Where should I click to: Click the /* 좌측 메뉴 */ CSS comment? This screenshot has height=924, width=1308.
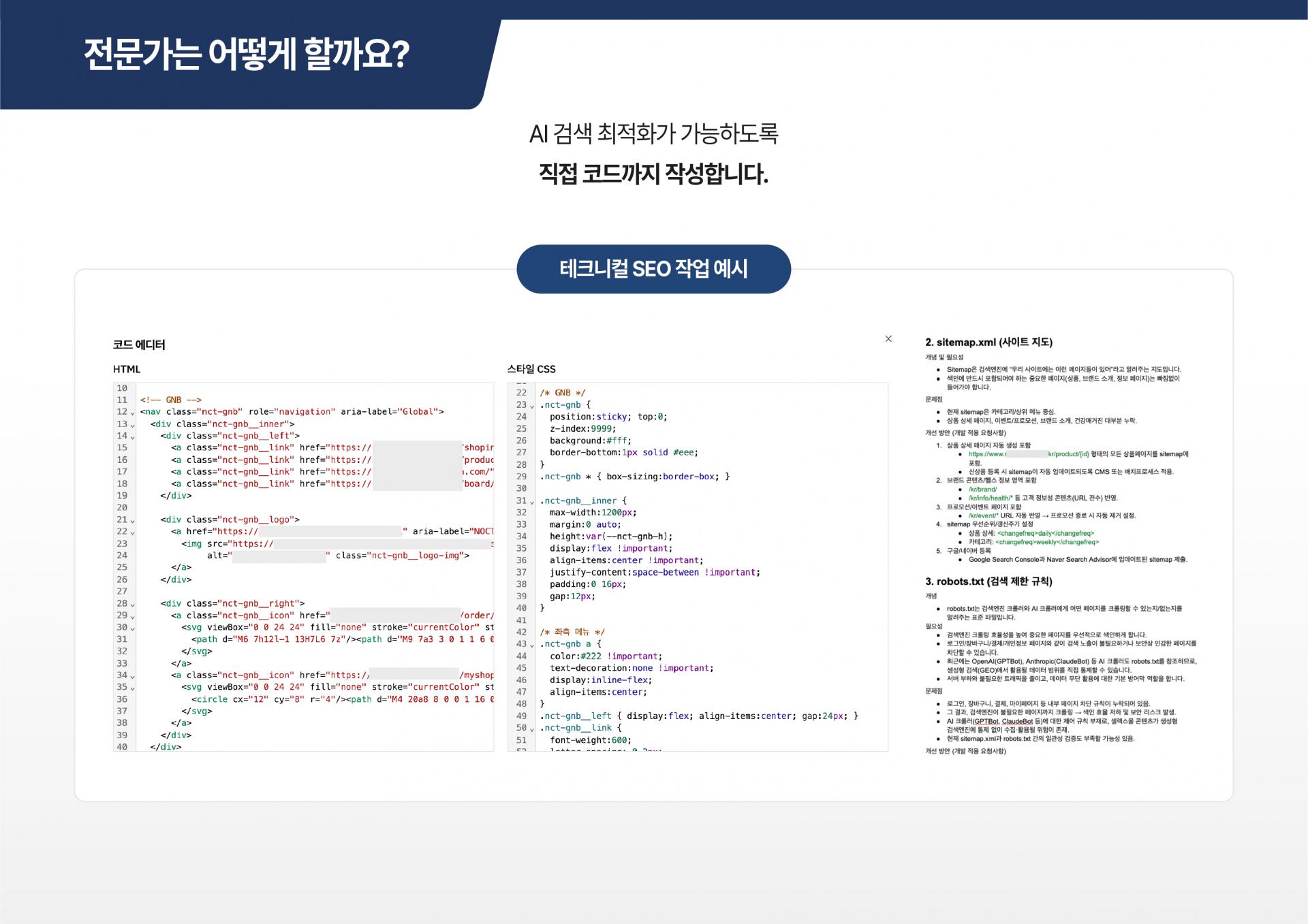point(572,632)
